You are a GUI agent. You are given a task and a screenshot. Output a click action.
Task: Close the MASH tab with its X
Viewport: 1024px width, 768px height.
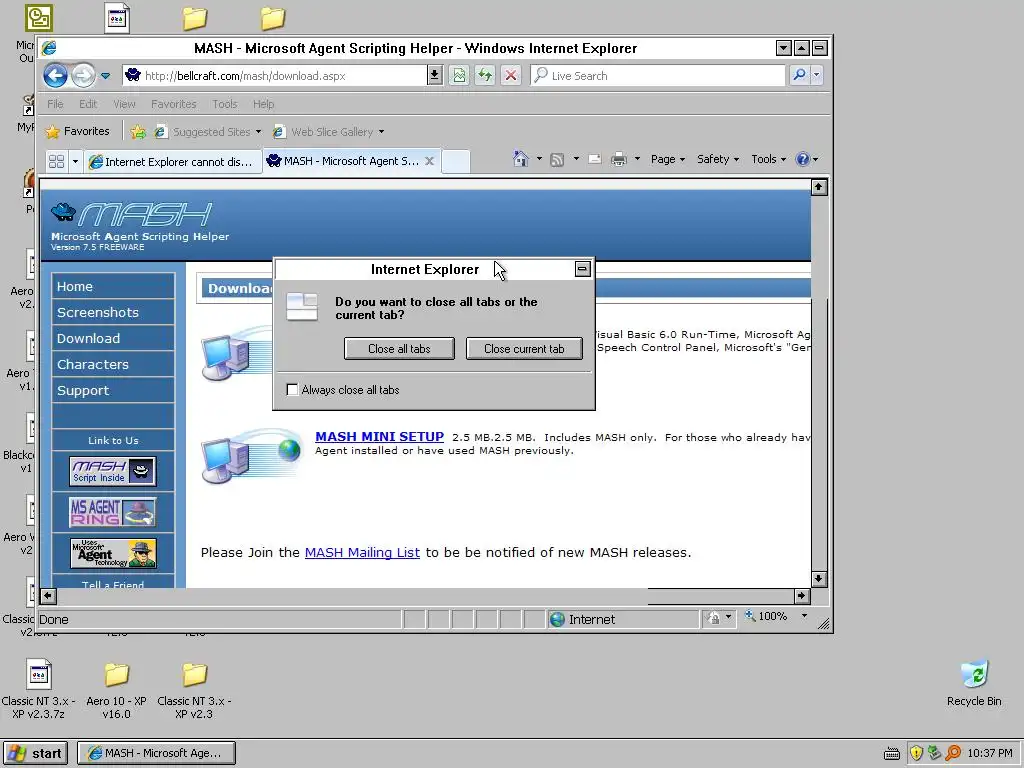pyautogui.click(x=430, y=161)
